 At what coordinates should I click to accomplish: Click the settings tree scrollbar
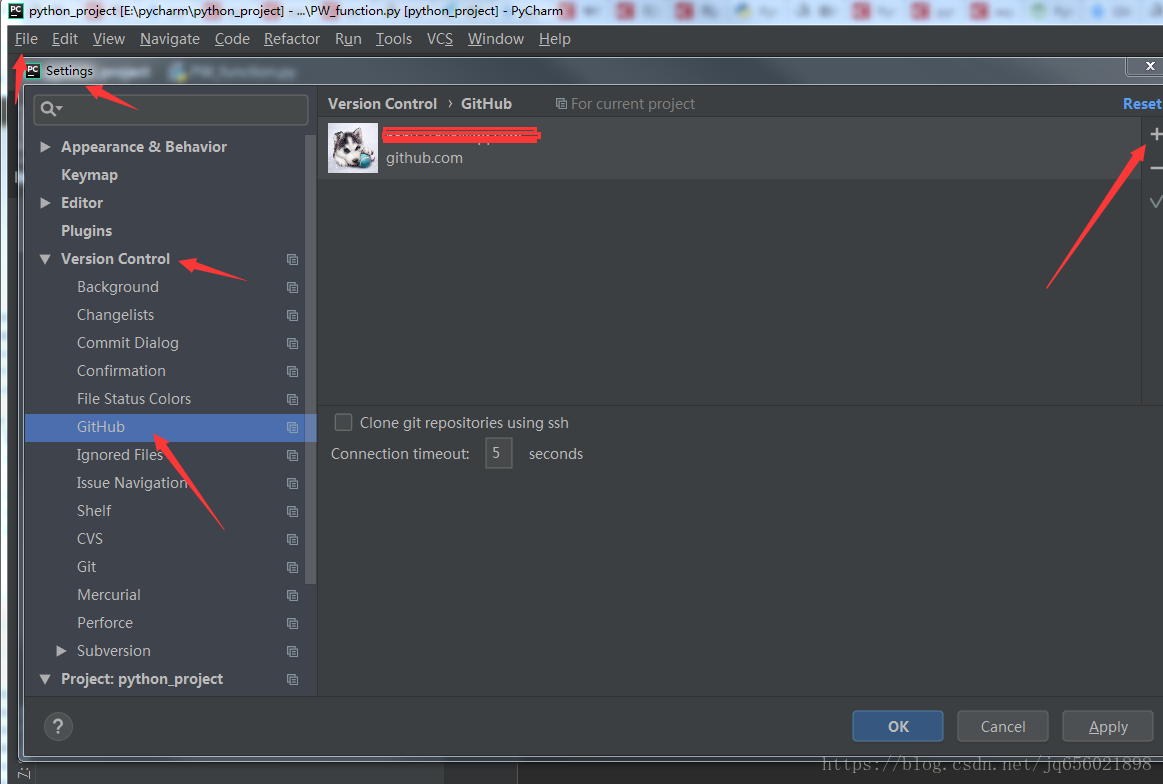[310, 360]
